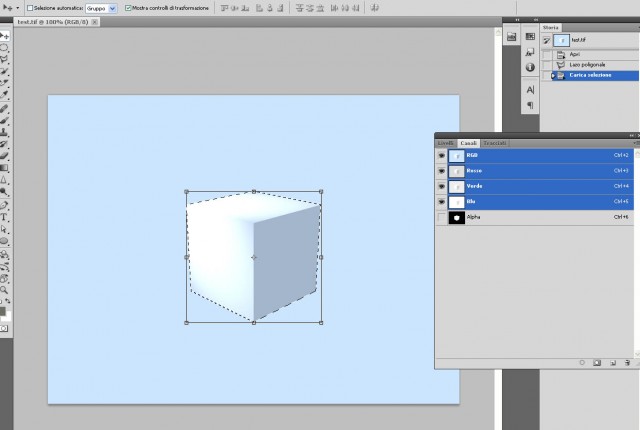Click Auto-Align Layers button in options bar

[374, 8]
